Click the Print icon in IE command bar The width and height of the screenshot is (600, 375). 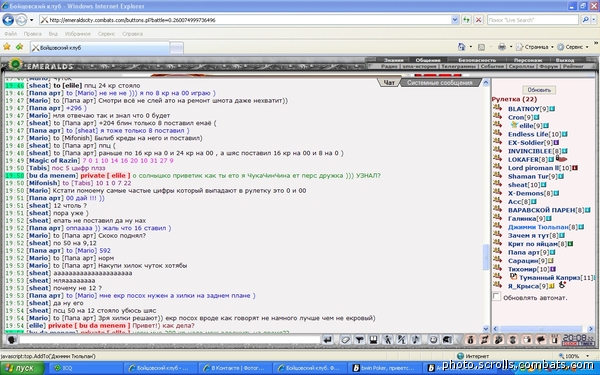[x=502, y=47]
